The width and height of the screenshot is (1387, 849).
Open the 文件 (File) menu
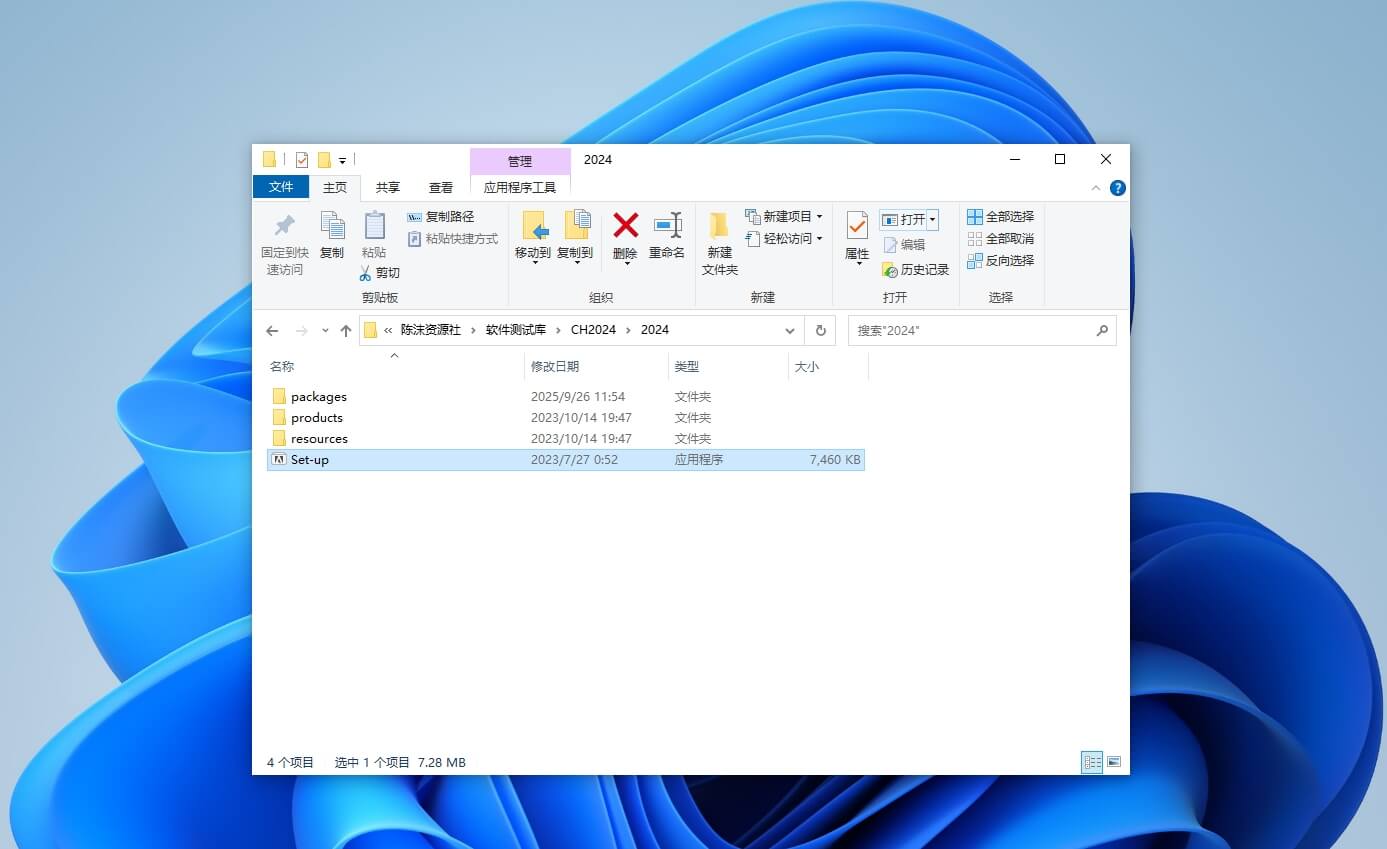pyautogui.click(x=281, y=187)
